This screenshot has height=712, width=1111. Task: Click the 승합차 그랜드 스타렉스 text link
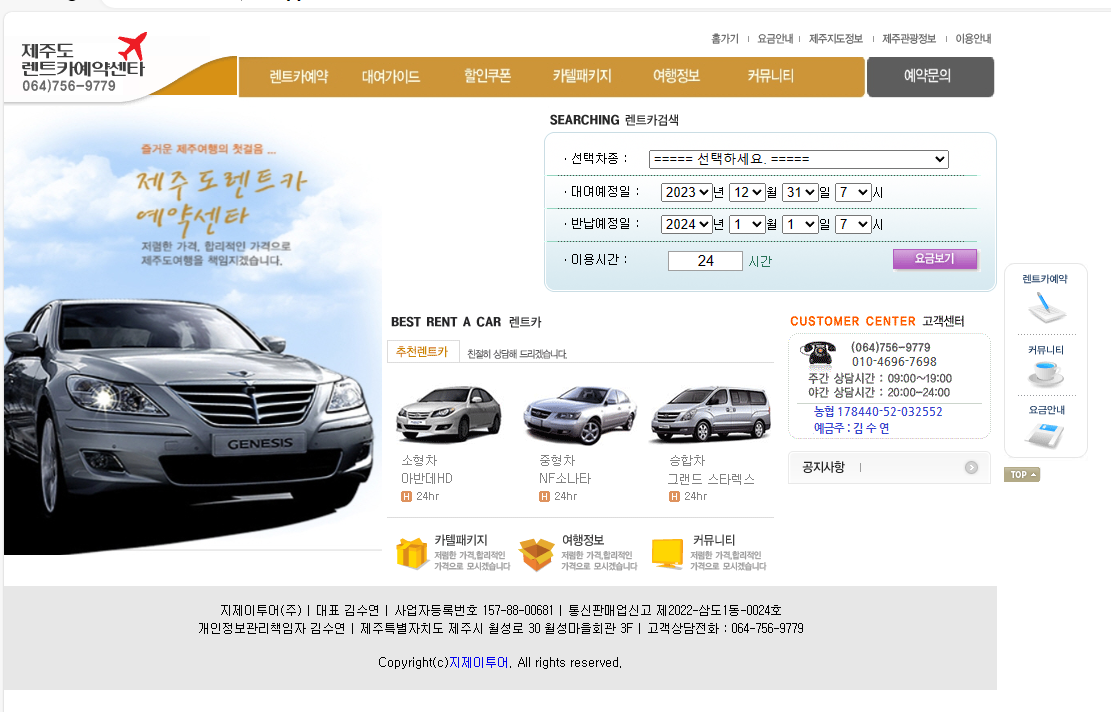(x=711, y=470)
